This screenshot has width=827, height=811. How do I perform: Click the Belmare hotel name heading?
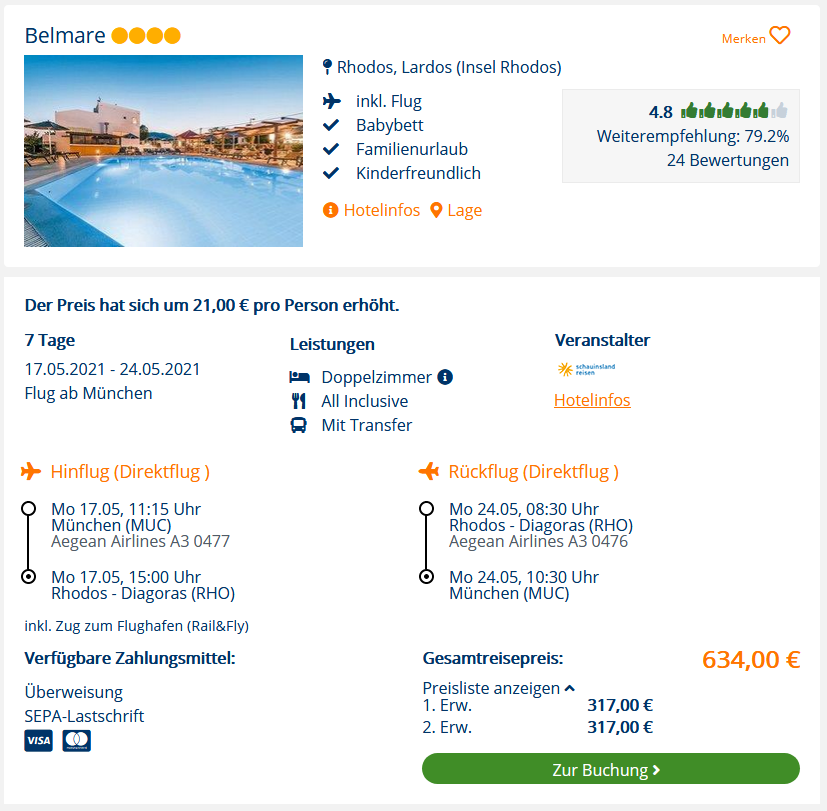65,36
